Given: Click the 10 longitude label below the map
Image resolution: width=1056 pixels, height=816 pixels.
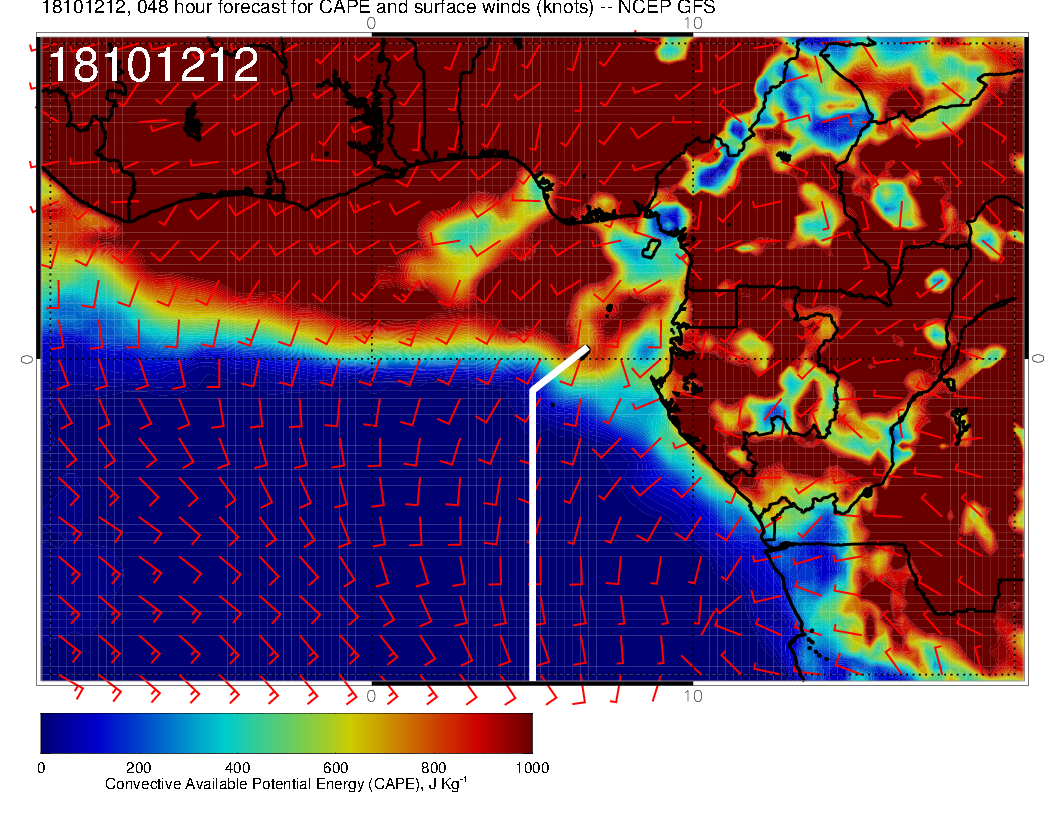Looking at the screenshot, I should pyautogui.click(x=692, y=695).
